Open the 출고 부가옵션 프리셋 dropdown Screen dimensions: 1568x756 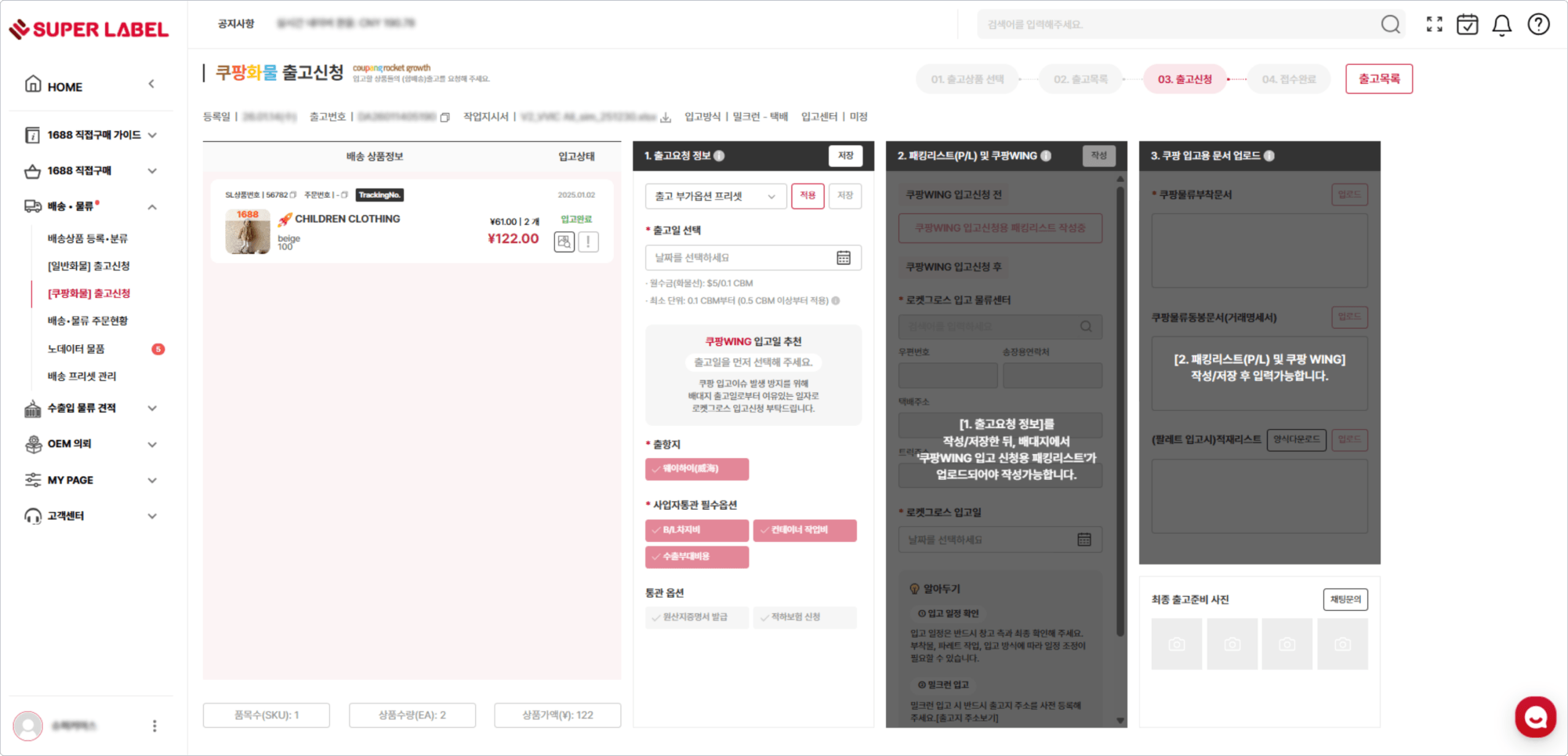(x=715, y=196)
